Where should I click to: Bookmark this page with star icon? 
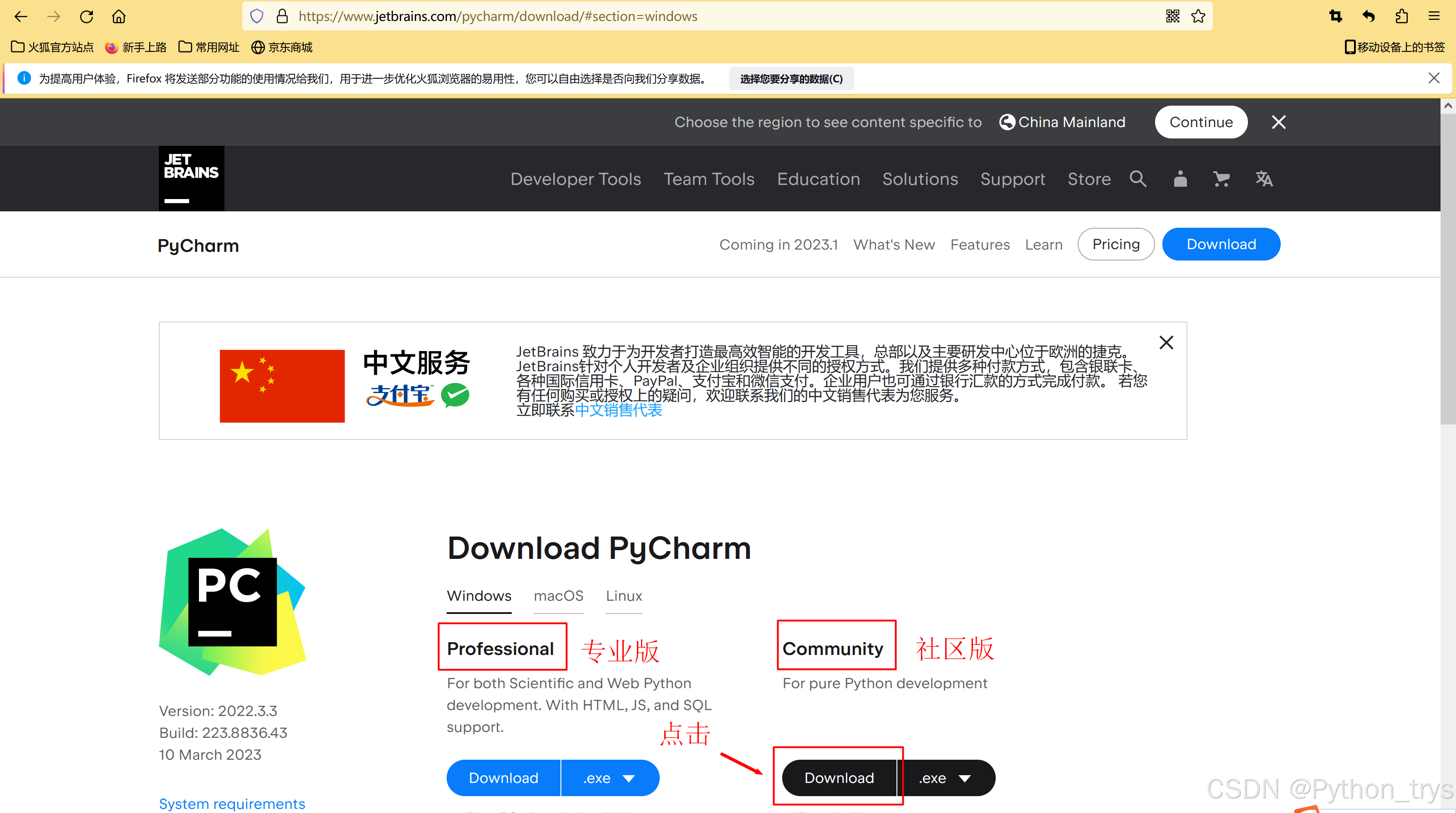pyautogui.click(x=1198, y=16)
